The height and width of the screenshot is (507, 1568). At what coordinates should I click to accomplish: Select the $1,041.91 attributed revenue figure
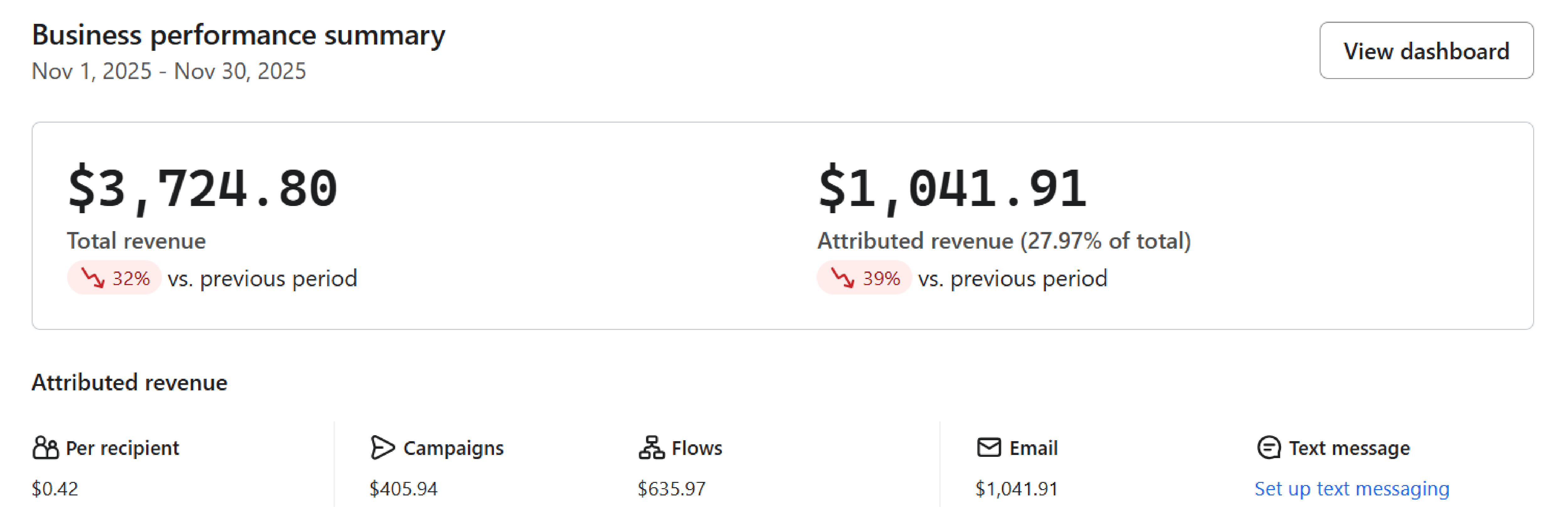tap(952, 189)
